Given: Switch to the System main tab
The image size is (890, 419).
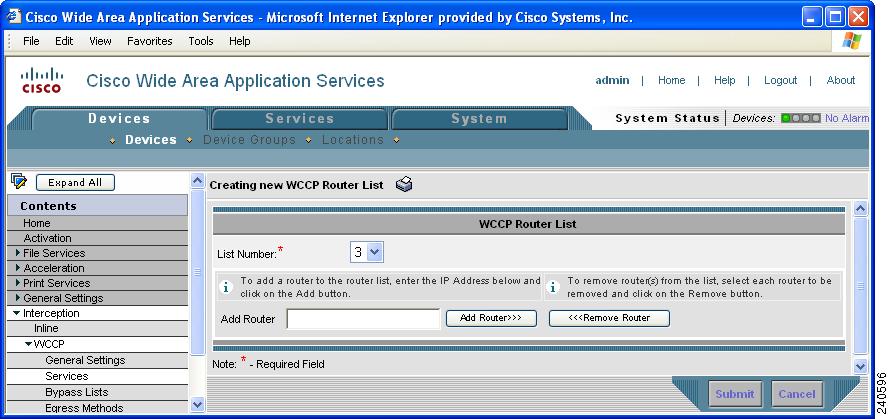Looking at the screenshot, I should coord(479,119).
